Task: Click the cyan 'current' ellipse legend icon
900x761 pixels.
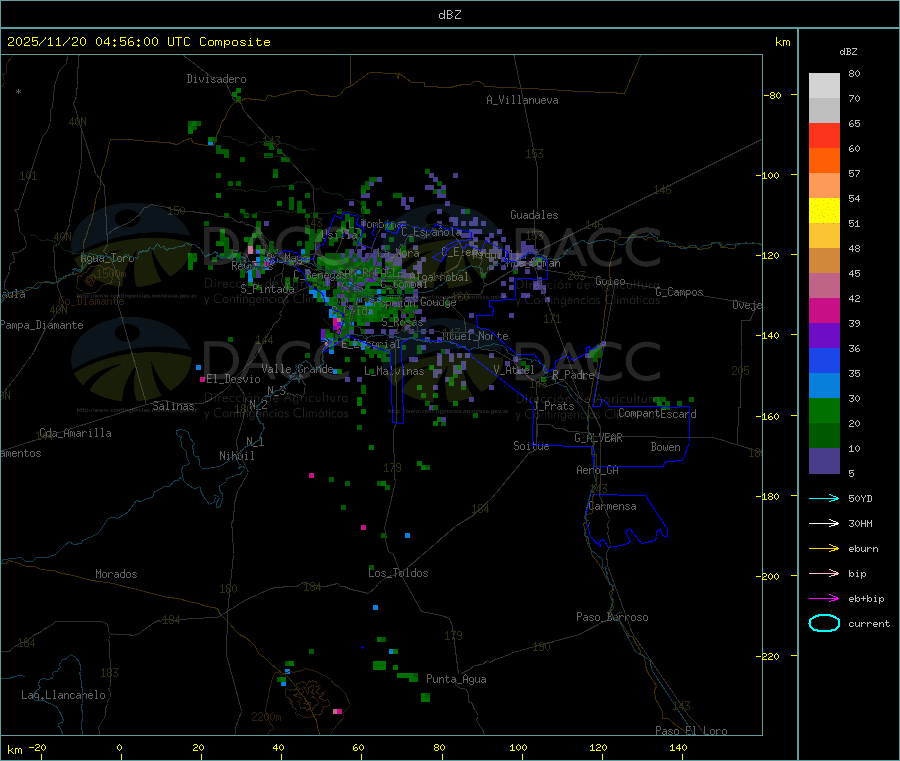Action: 824,623
